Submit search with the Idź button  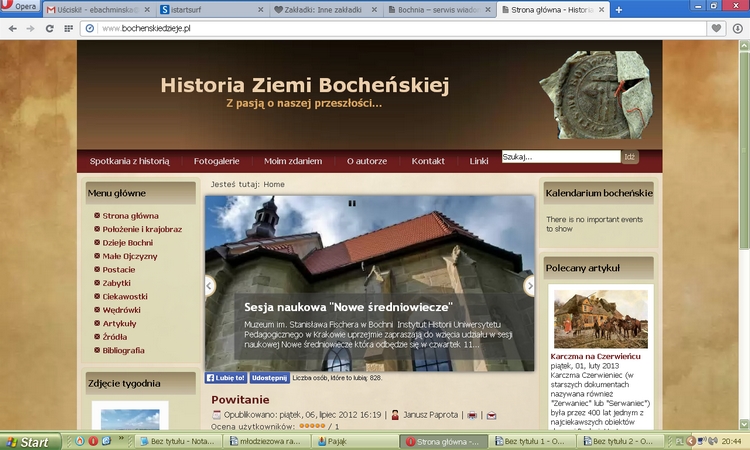coord(630,157)
